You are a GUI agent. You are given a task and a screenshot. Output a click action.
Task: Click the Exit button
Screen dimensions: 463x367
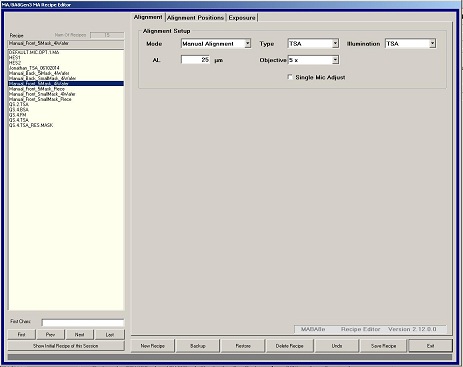coord(430,346)
